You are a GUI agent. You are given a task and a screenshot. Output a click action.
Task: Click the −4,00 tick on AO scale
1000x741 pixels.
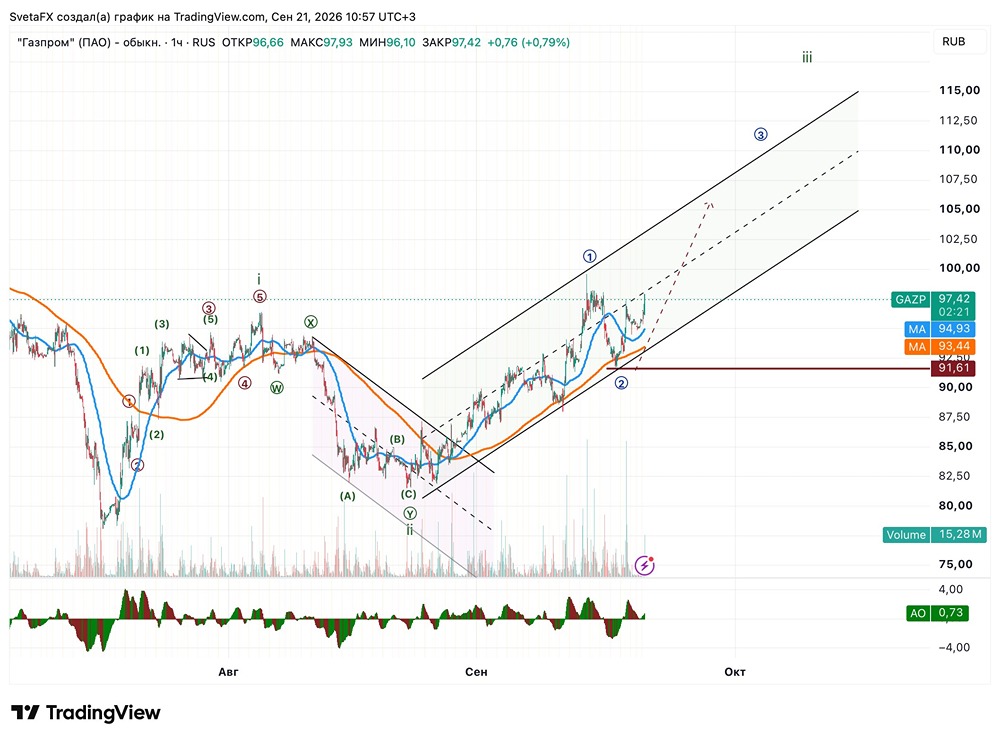click(x=954, y=647)
